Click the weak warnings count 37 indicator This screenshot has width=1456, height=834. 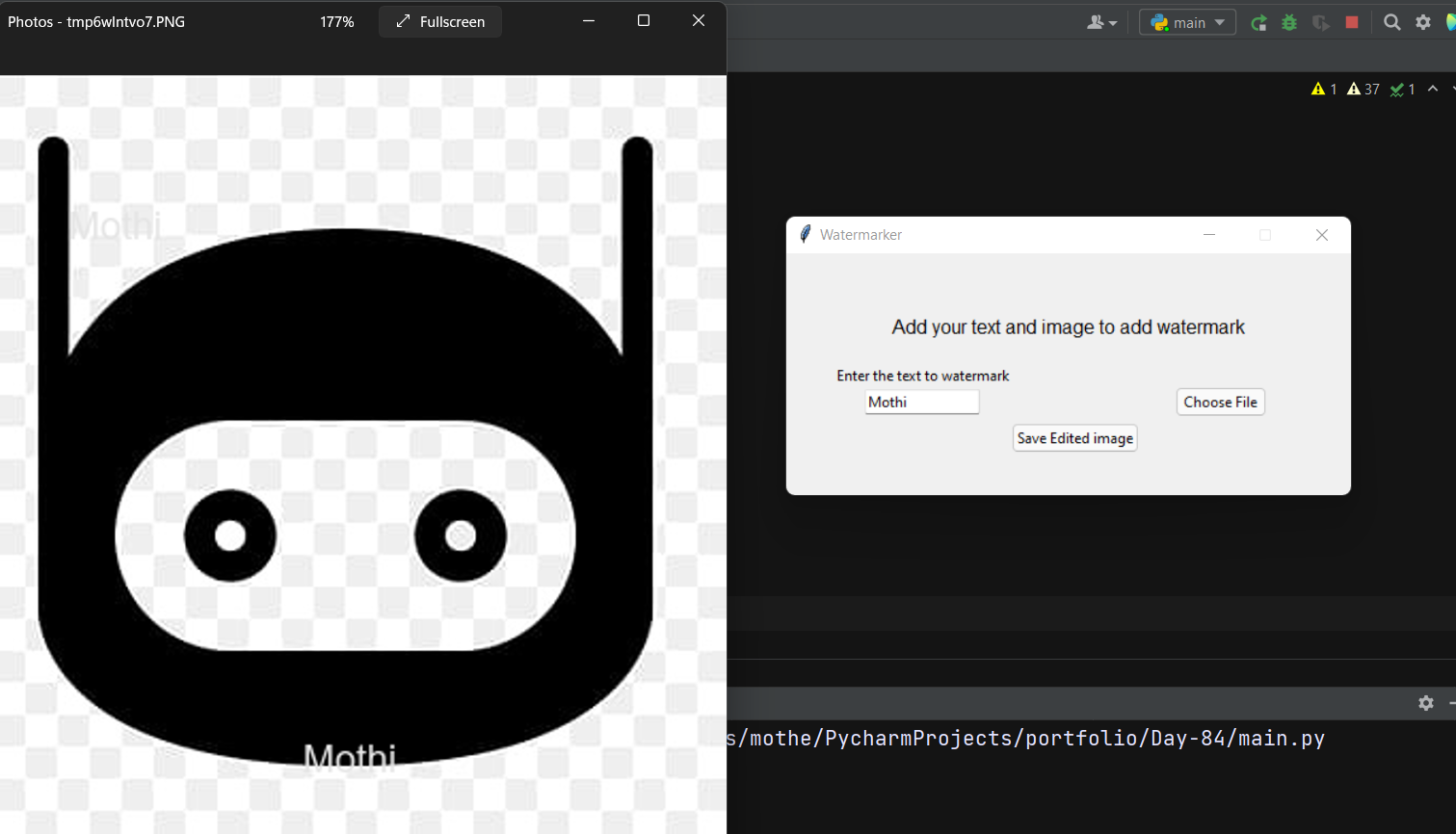(1363, 89)
